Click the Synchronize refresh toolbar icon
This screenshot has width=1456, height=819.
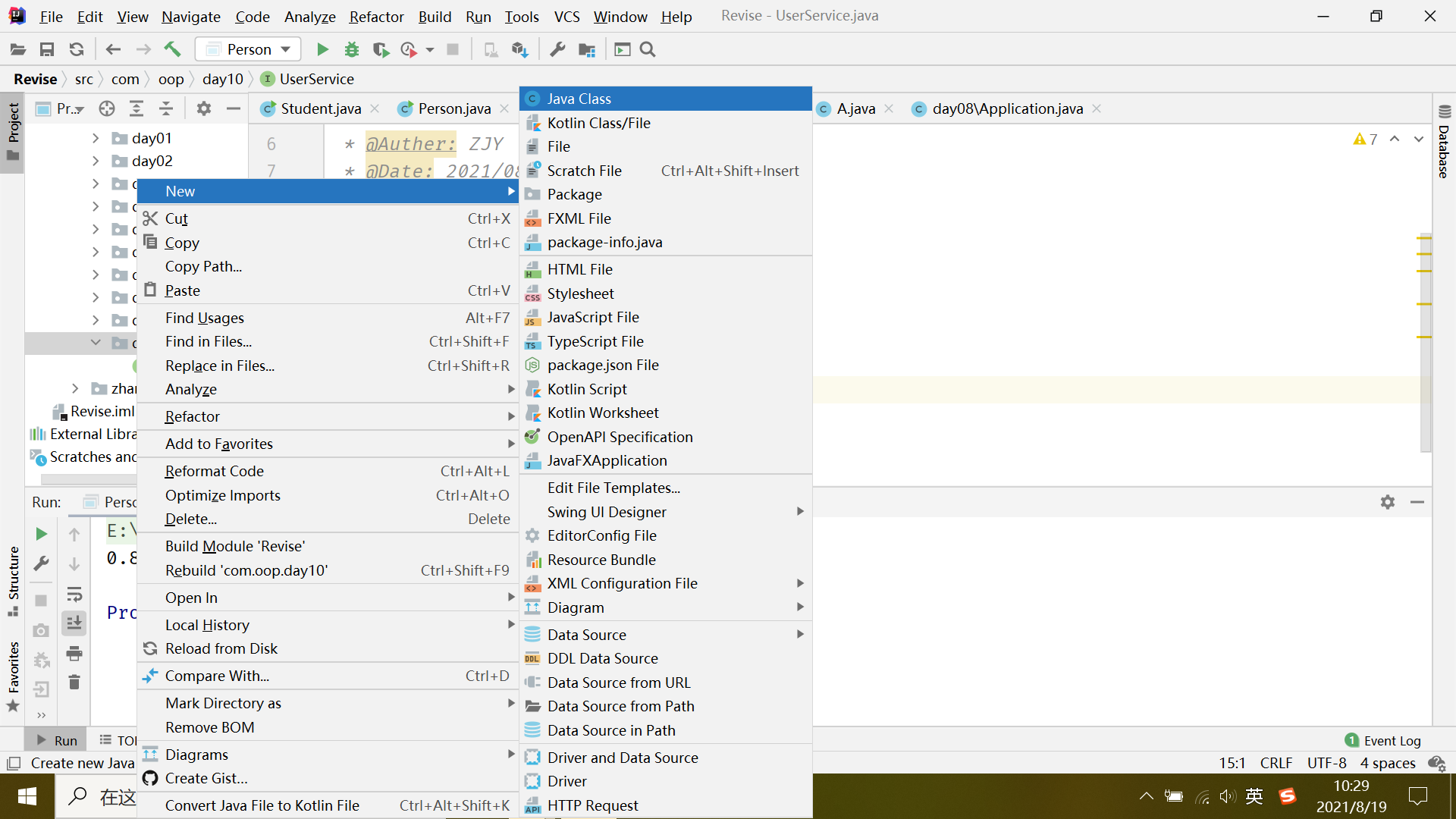click(77, 49)
